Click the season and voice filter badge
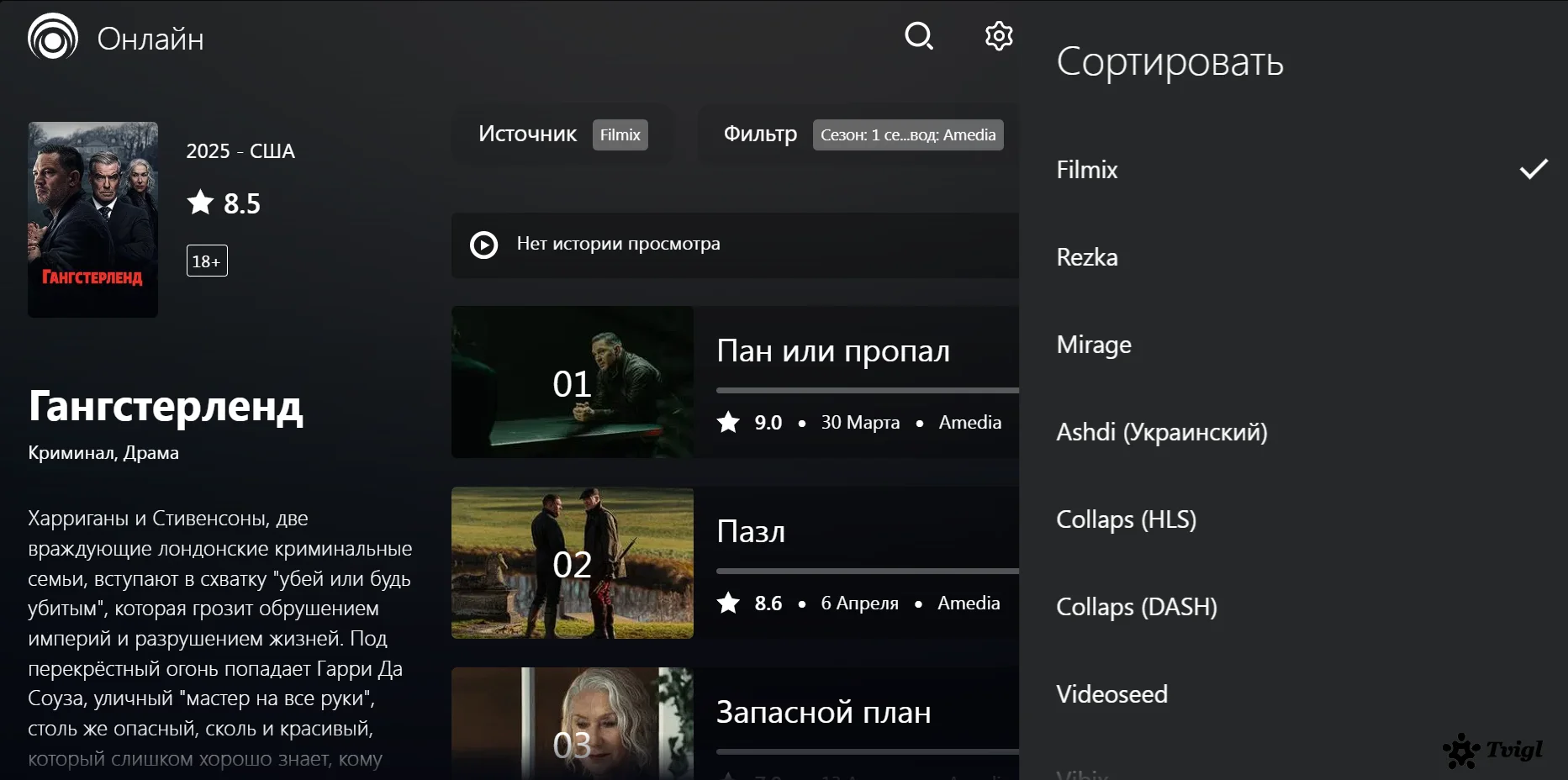The image size is (1568, 780). (908, 134)
